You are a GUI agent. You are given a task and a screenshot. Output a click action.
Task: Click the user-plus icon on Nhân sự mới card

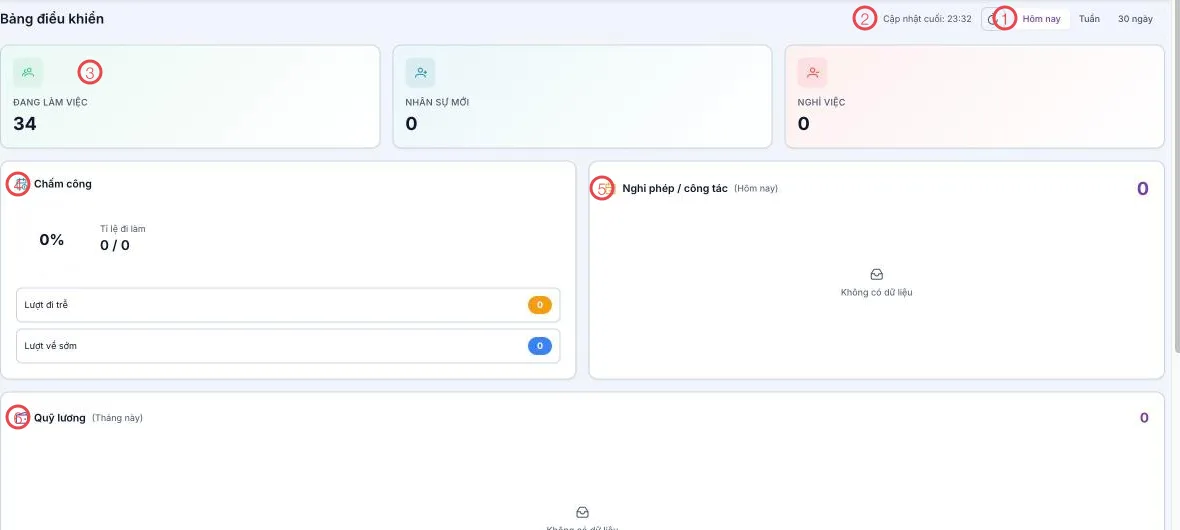(x=421, y=72)
